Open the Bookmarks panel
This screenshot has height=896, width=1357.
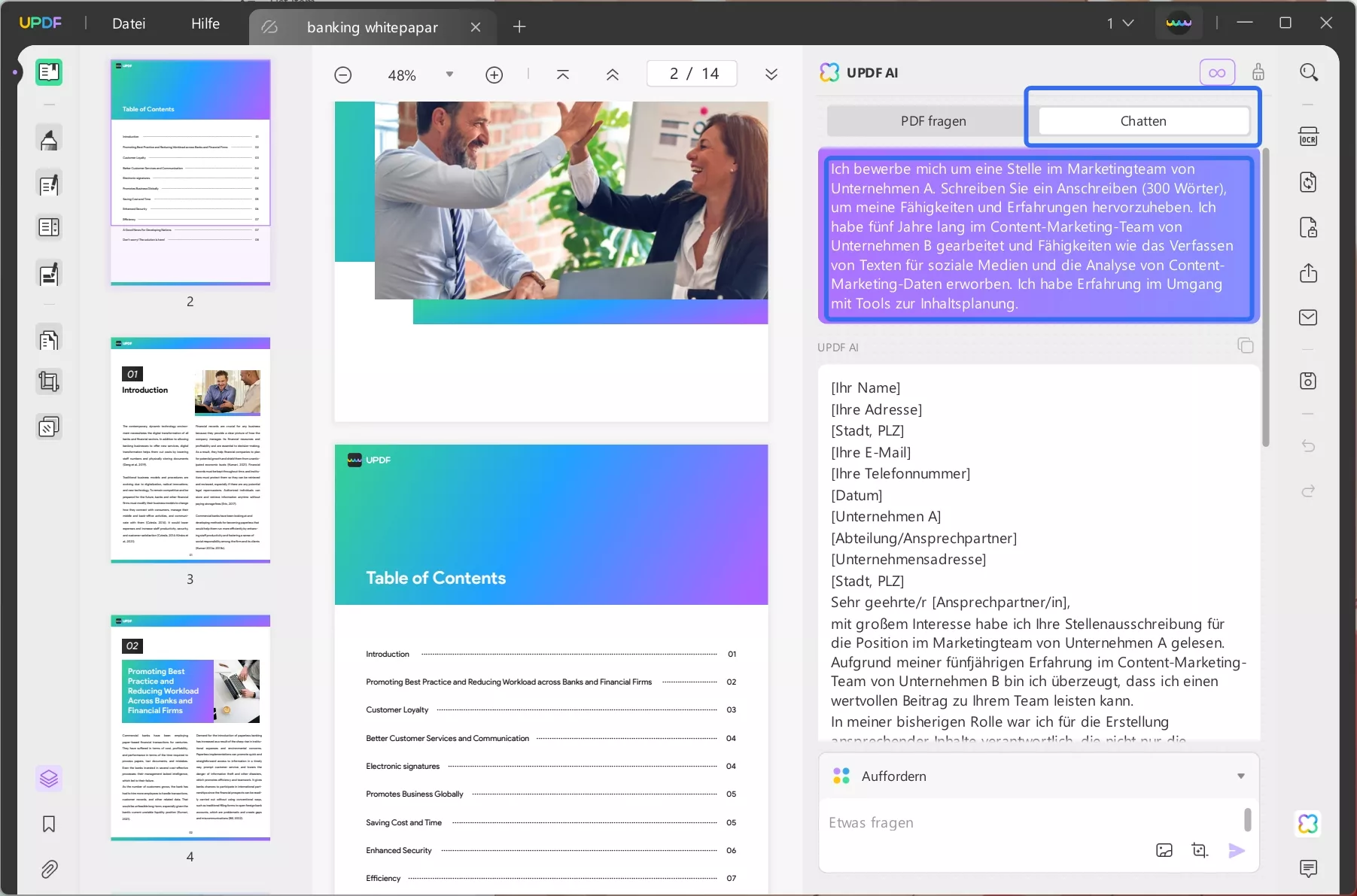(x=49, y=825)
